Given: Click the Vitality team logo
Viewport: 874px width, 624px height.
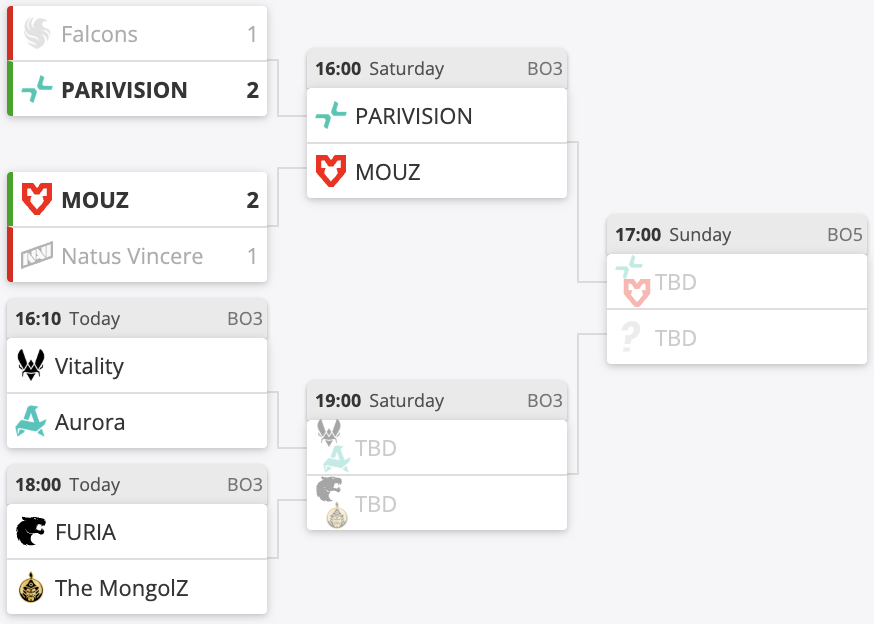Looking at the screenshot, I should (x=31, y=366).
